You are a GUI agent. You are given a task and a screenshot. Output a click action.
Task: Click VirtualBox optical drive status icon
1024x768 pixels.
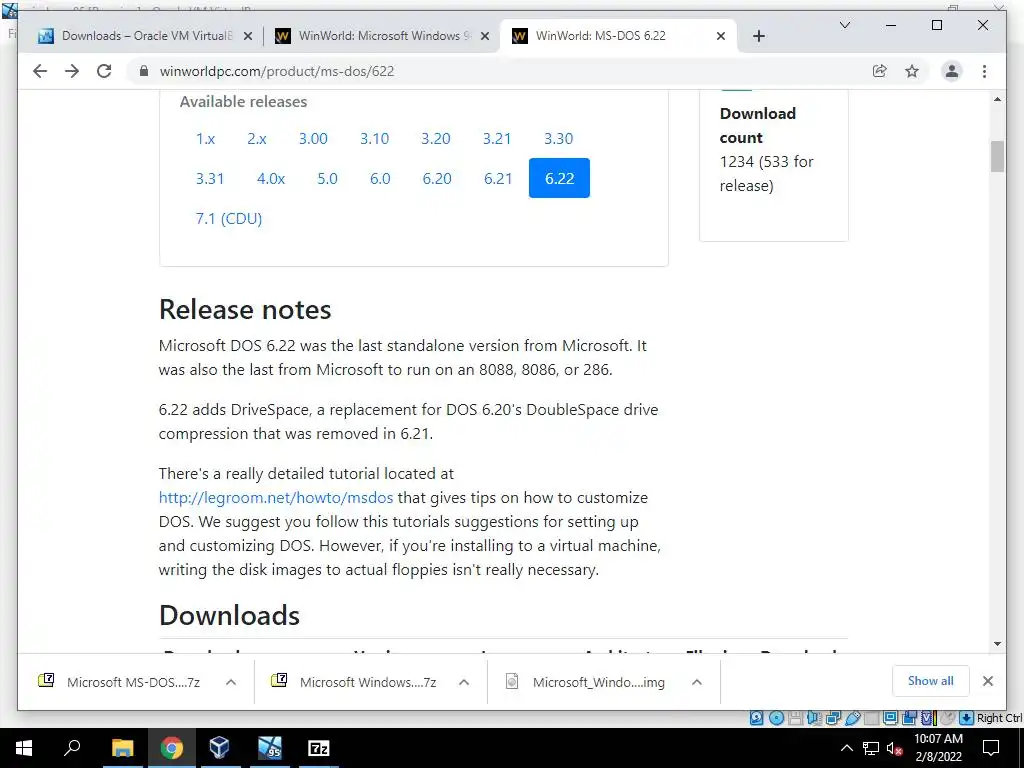pyautogui.click(x=776, y=718)
